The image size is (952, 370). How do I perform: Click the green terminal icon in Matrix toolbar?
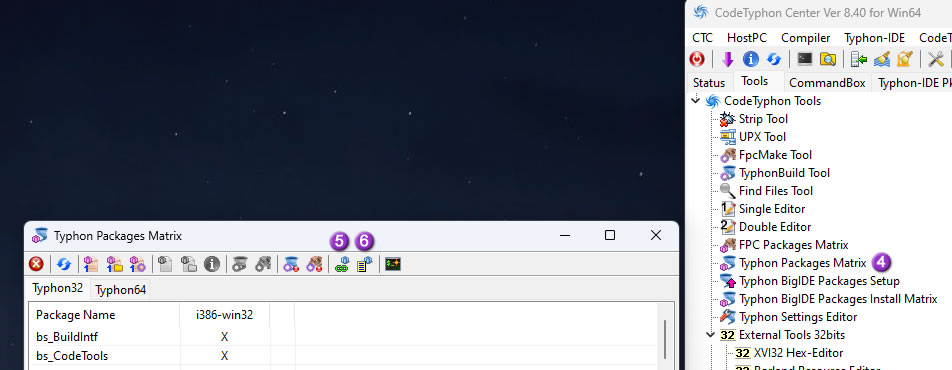coord(393,264)
